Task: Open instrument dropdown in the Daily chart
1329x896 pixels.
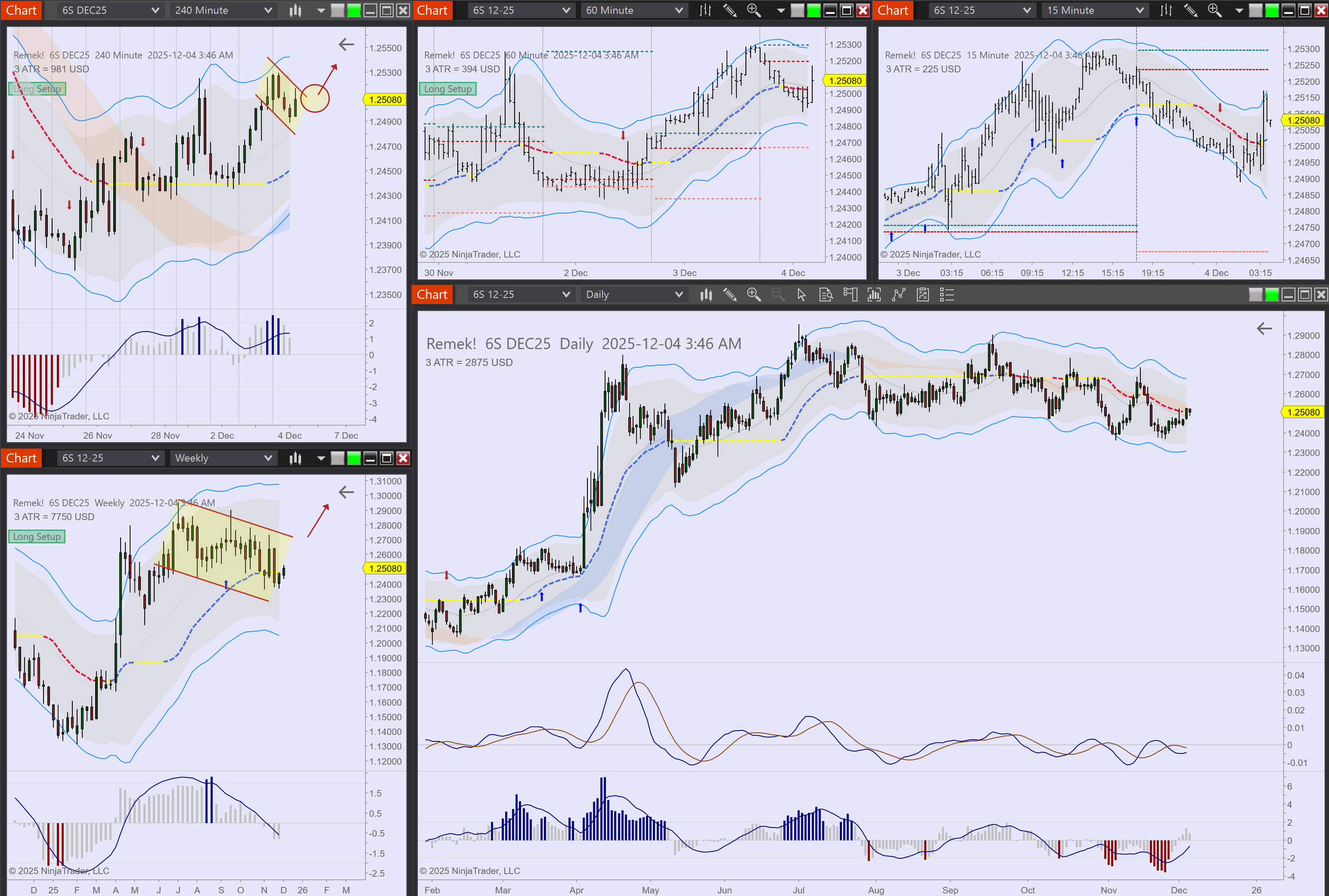Action: pos(521,294)
